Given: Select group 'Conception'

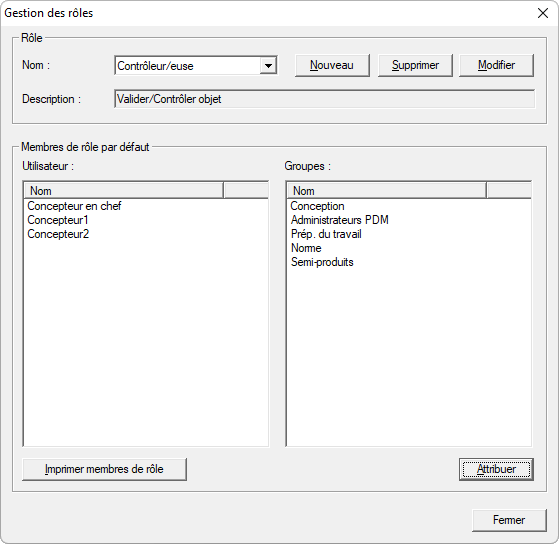Looking at the screenshot, I should tap(317, 206).
